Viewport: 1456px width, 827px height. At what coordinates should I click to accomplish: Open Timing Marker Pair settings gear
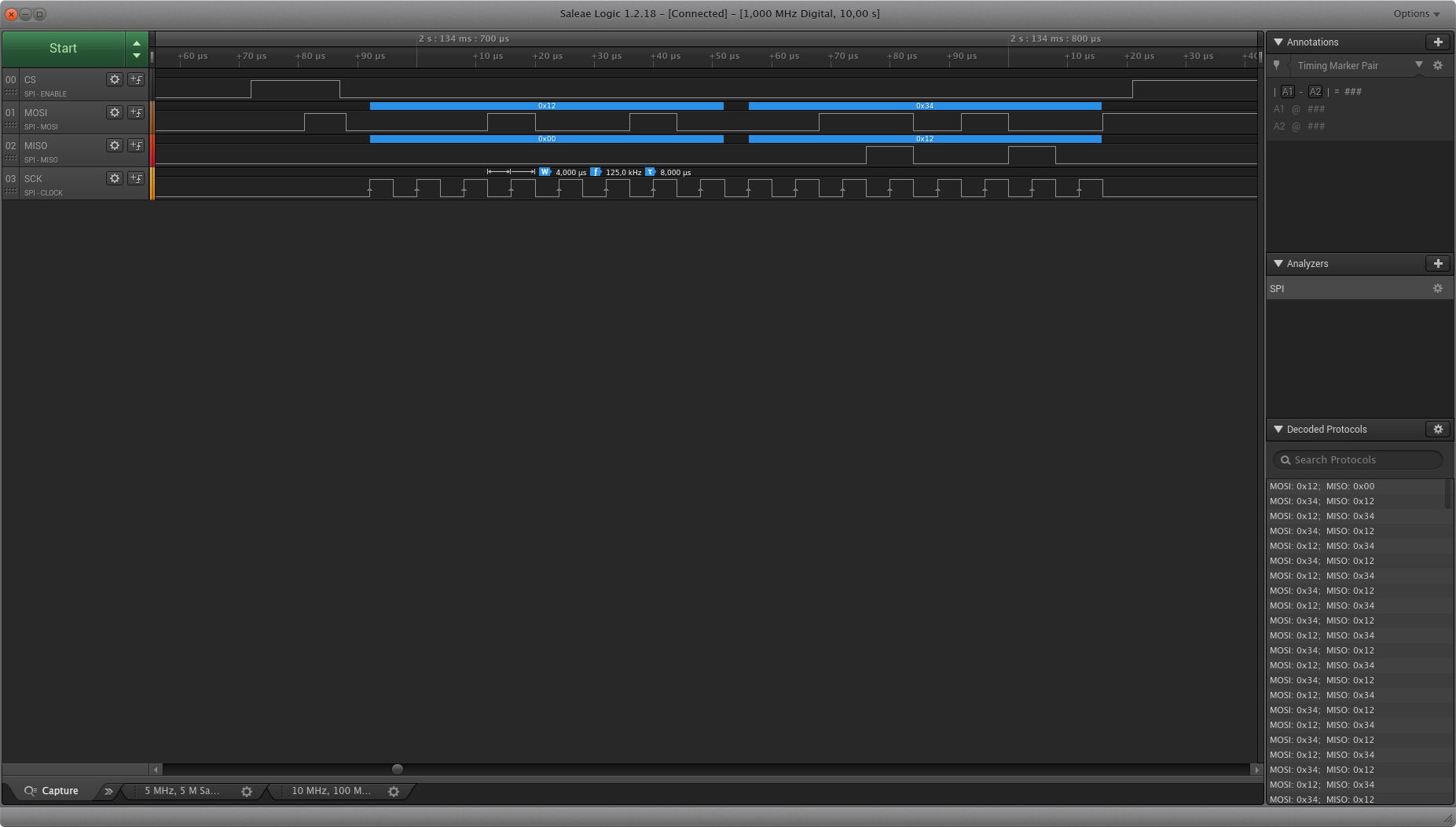click(1438, 66)
